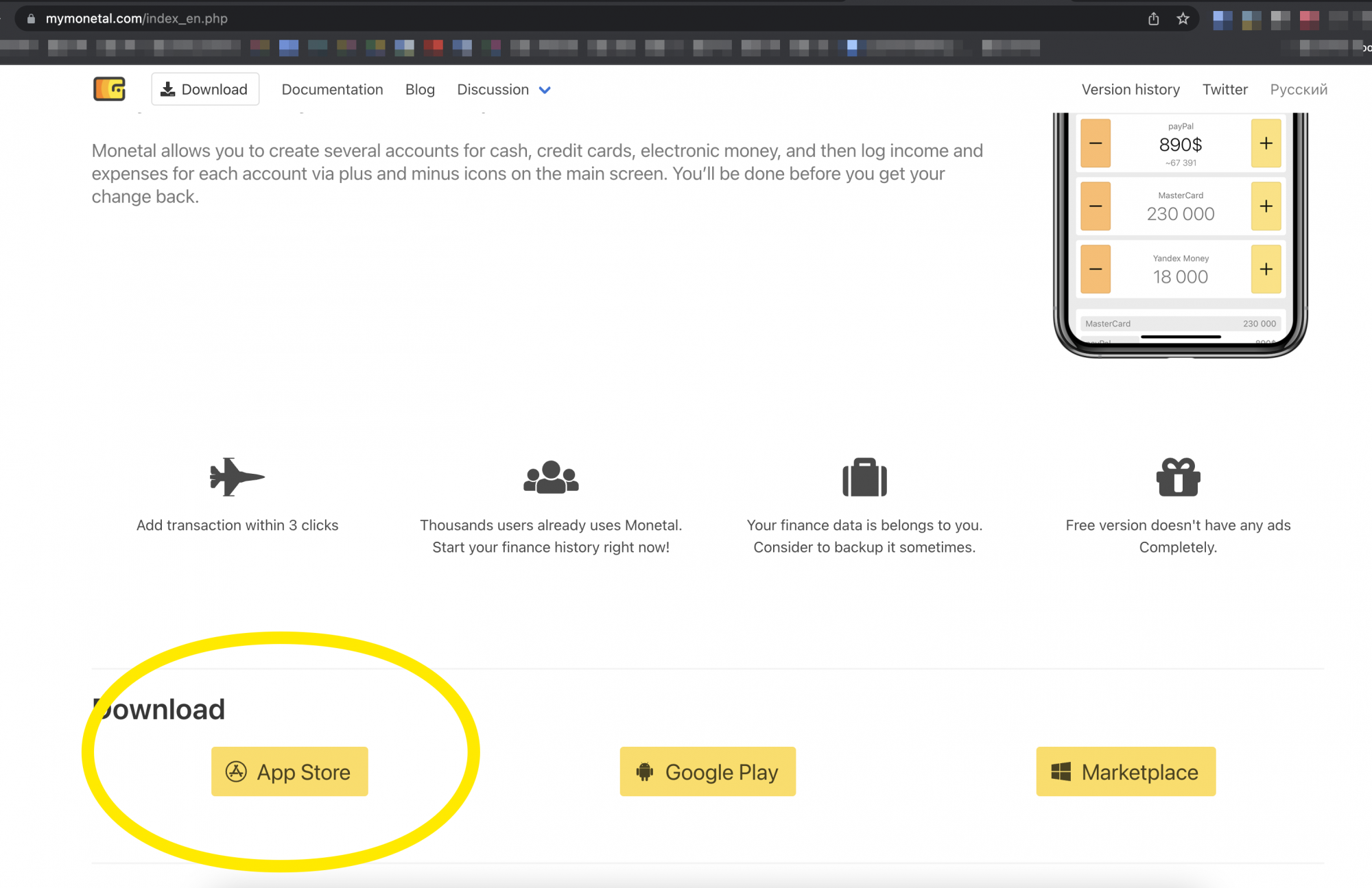Click the Google Play download button
1372x888 pixels.
[x=707, y=771]
